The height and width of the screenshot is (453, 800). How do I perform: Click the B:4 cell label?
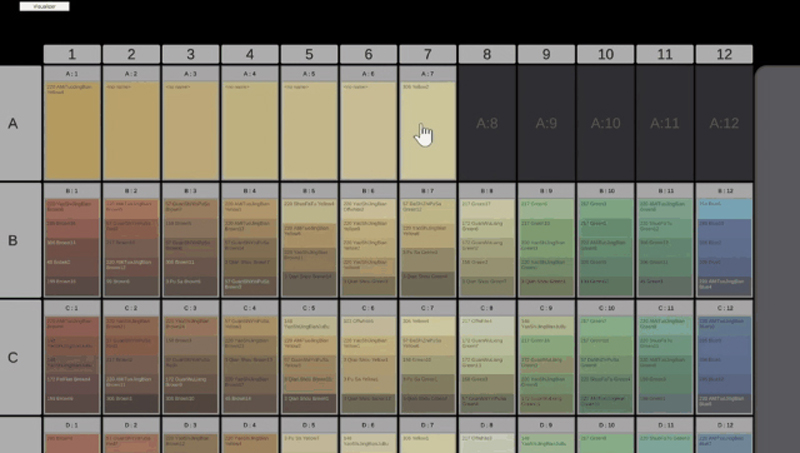click(x=250, y=190)
